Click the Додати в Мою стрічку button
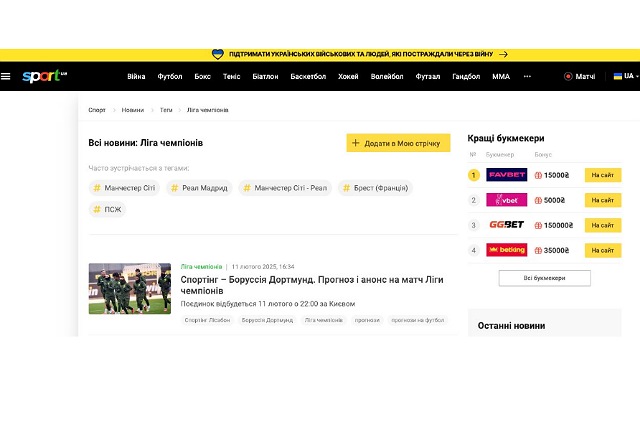Viewport: 640px width, 427px height. click(398, 143)
